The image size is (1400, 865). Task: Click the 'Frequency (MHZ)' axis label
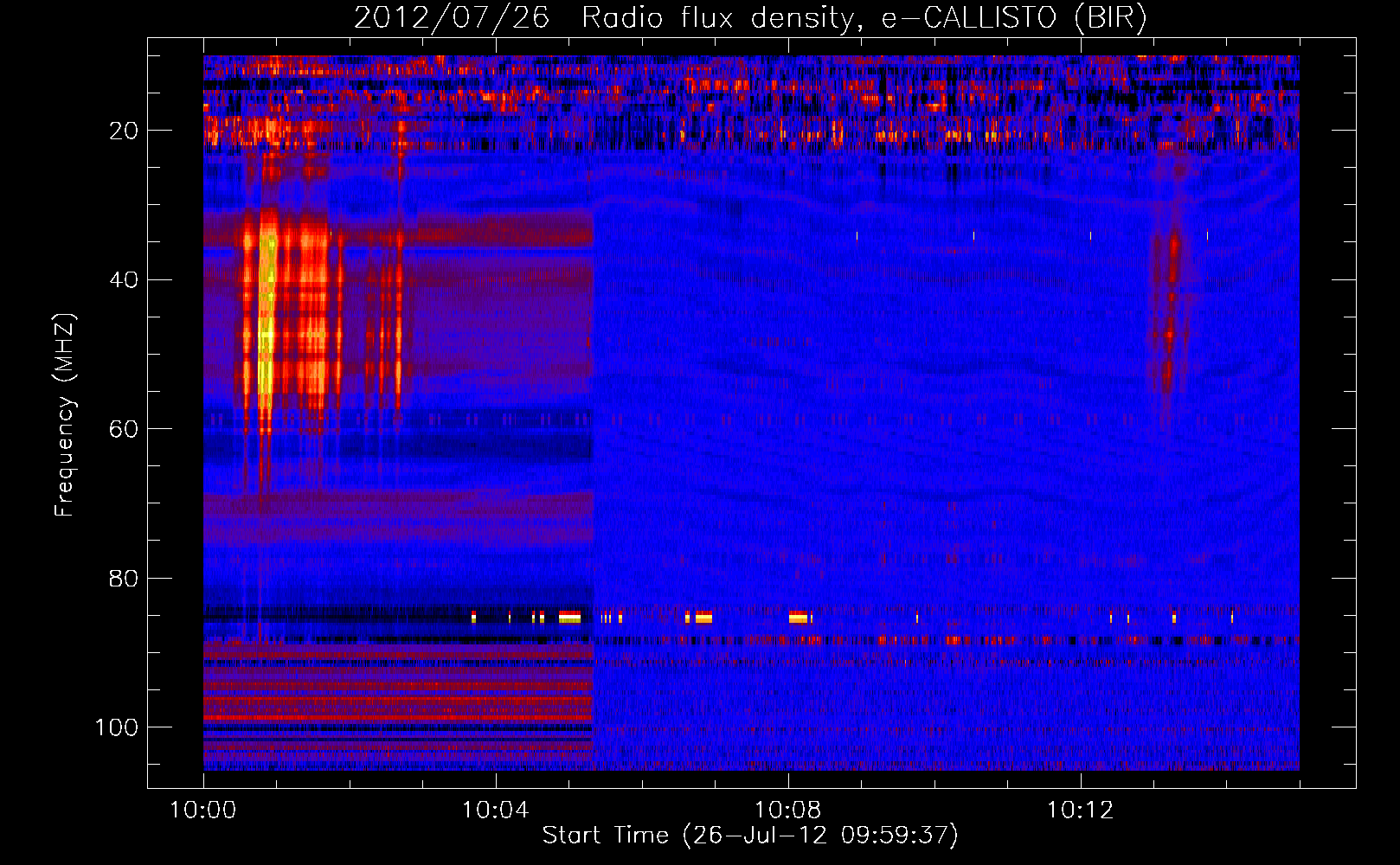point(65,414)
